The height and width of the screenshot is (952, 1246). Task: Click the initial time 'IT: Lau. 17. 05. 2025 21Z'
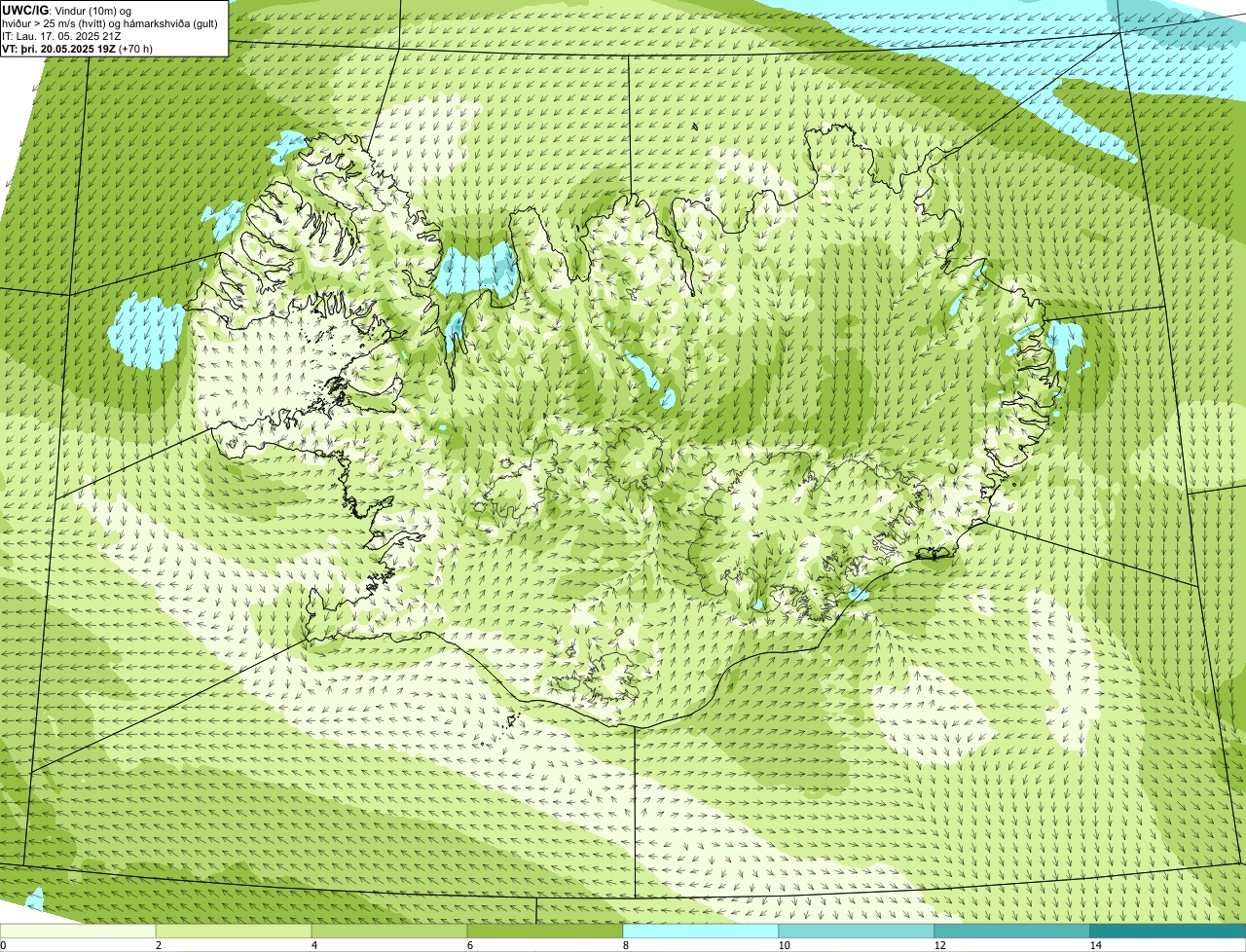click(62, 35)
